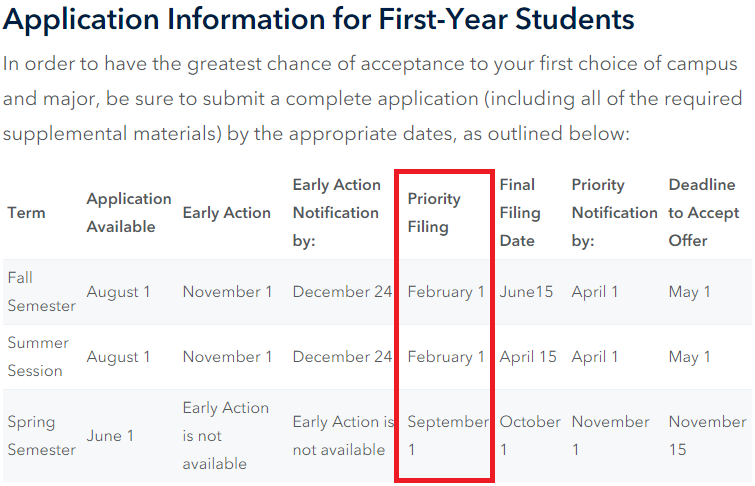Viewport: 755px width, 486px height.
Task: Select the Priority Notification by header
Action: [x=614, y=213]
